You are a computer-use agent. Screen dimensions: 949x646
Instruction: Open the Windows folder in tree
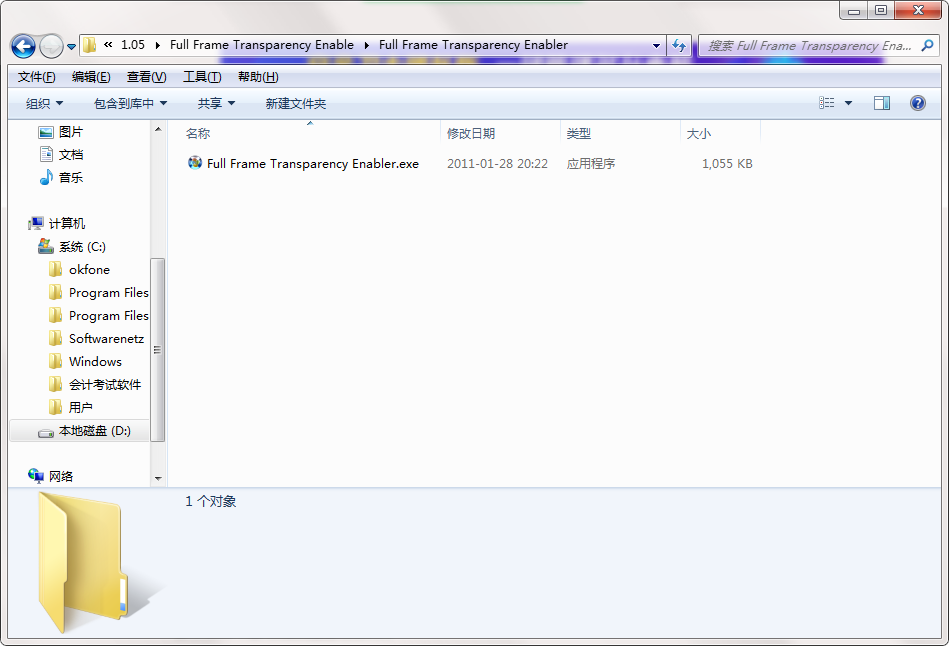pos(96,361)
